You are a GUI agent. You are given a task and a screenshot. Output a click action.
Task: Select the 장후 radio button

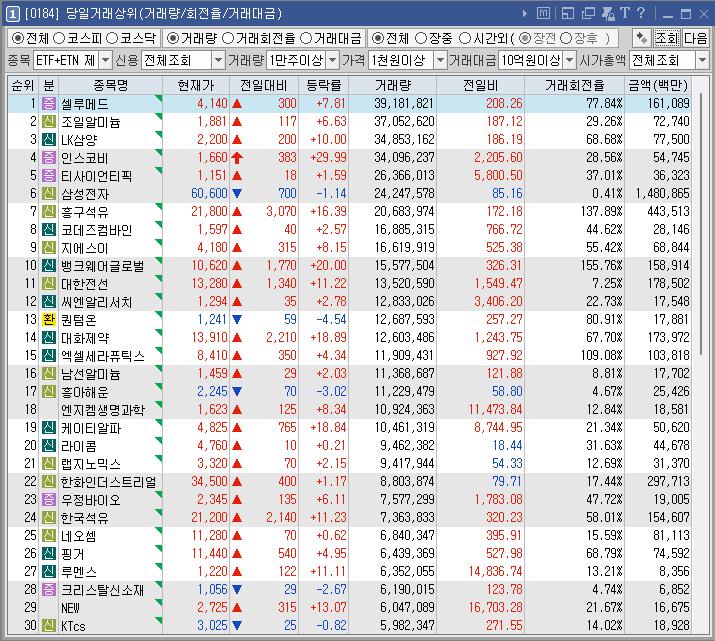click(x=566, y=38)
